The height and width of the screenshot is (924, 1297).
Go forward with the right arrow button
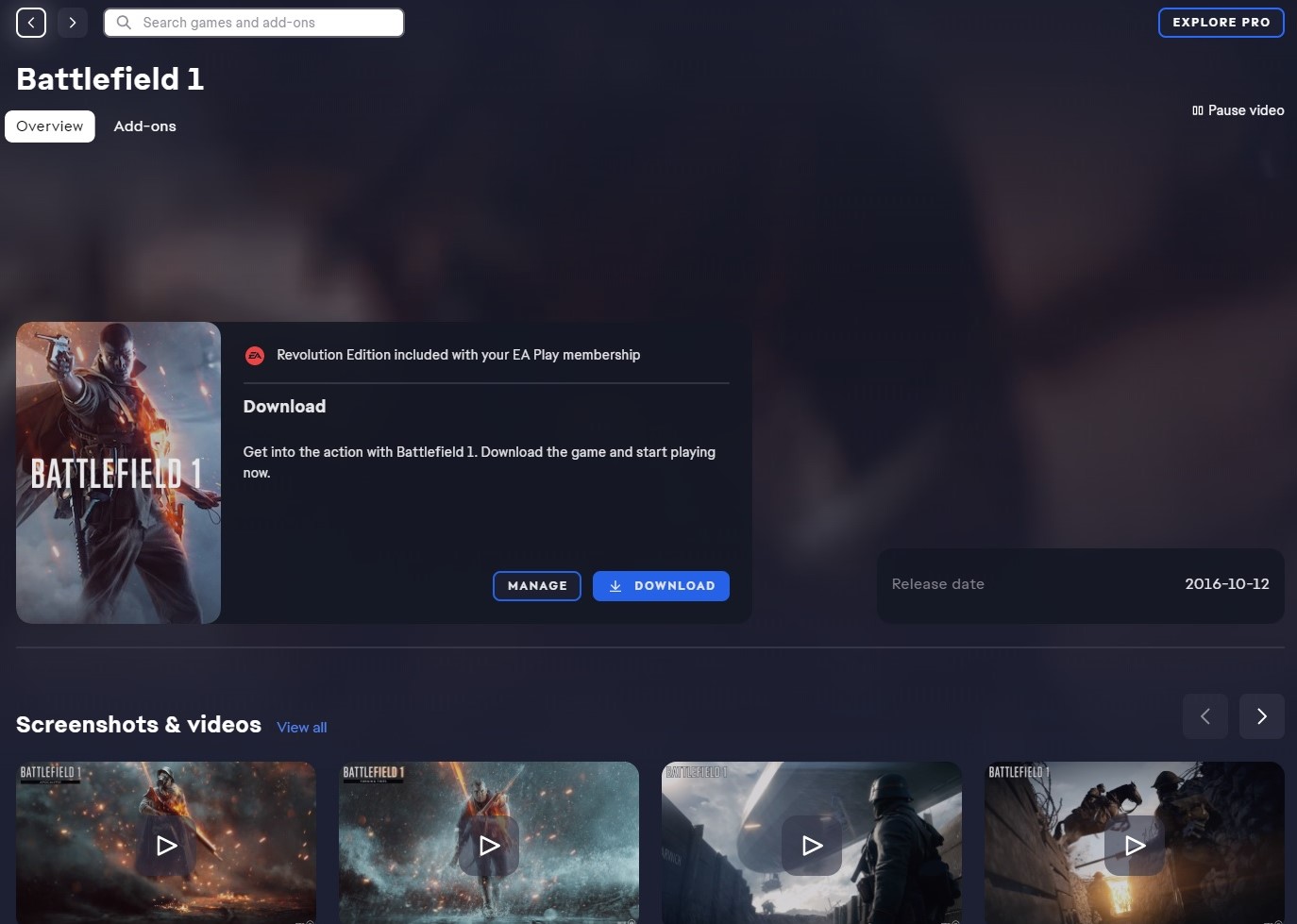click(73, 23)
